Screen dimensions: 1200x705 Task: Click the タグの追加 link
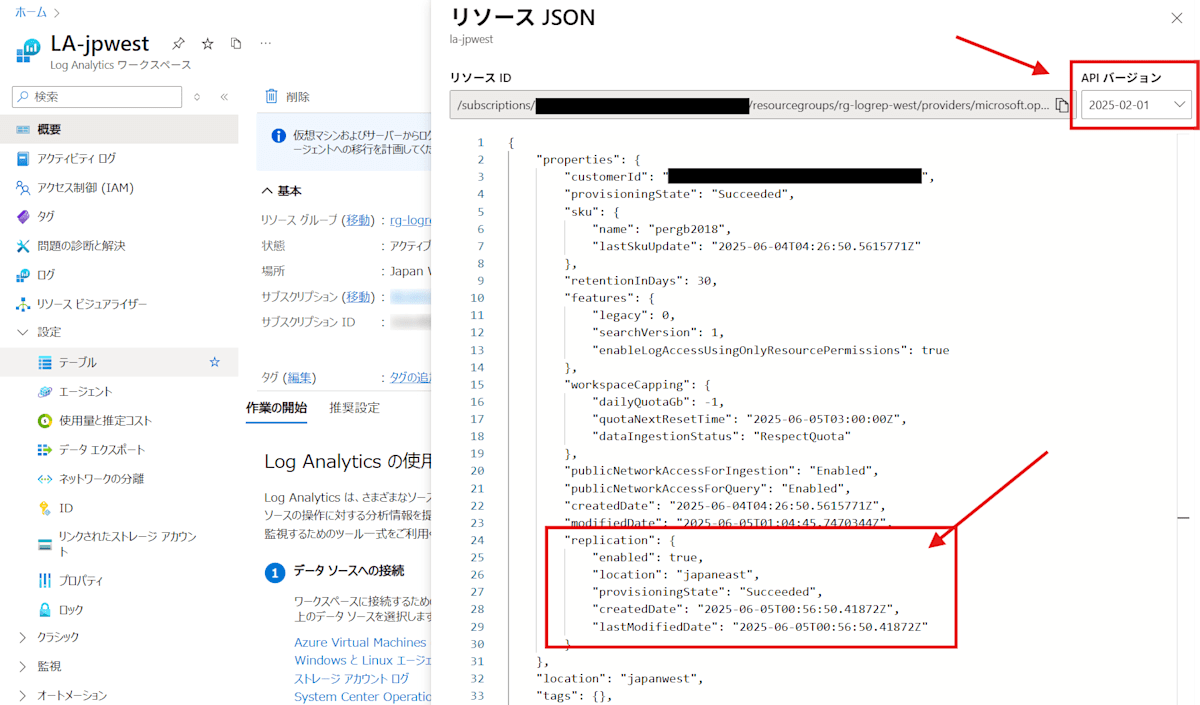409,377
